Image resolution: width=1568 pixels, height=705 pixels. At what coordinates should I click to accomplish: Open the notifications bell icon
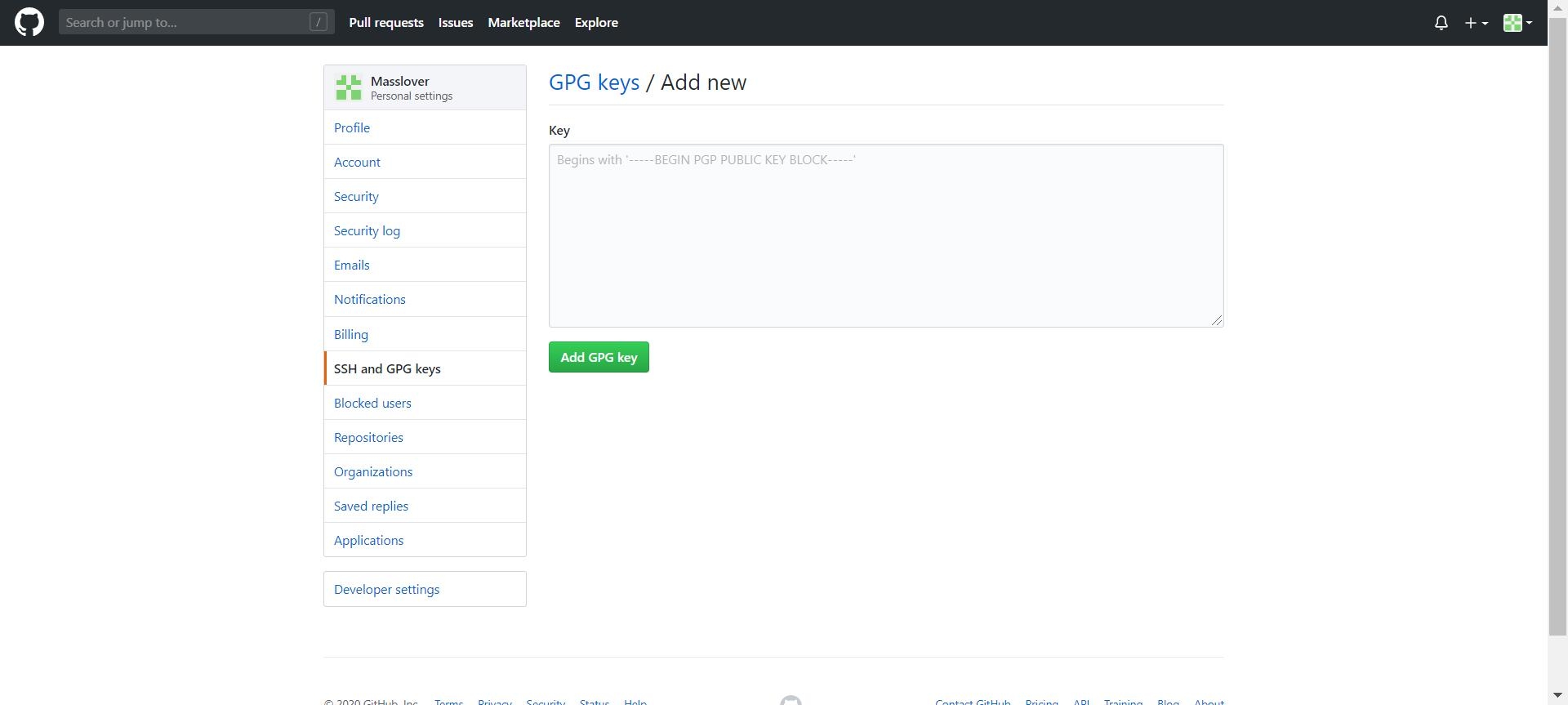tap(1441, 23)
